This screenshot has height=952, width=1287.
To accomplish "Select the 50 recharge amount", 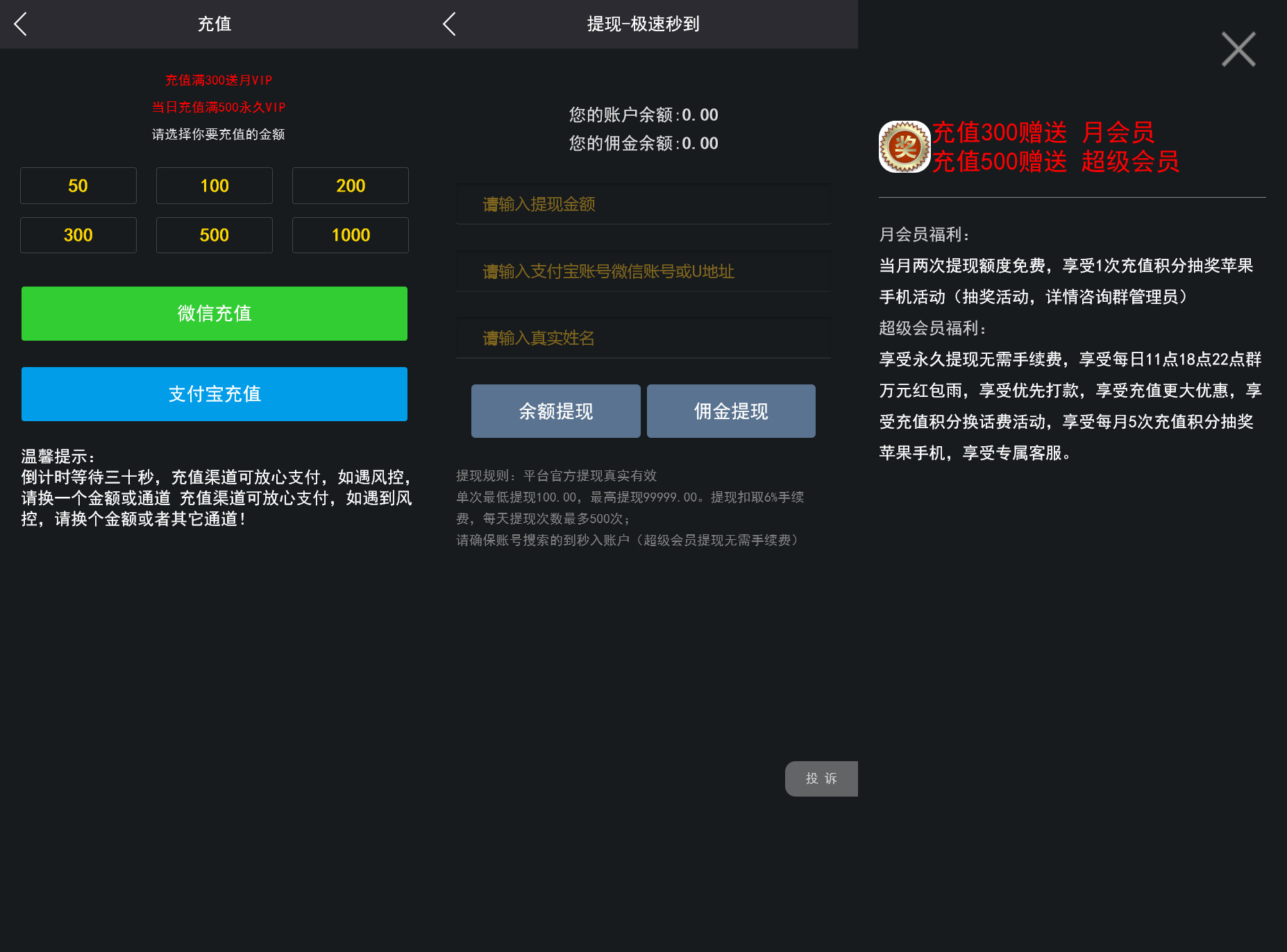I will (78, 185).
